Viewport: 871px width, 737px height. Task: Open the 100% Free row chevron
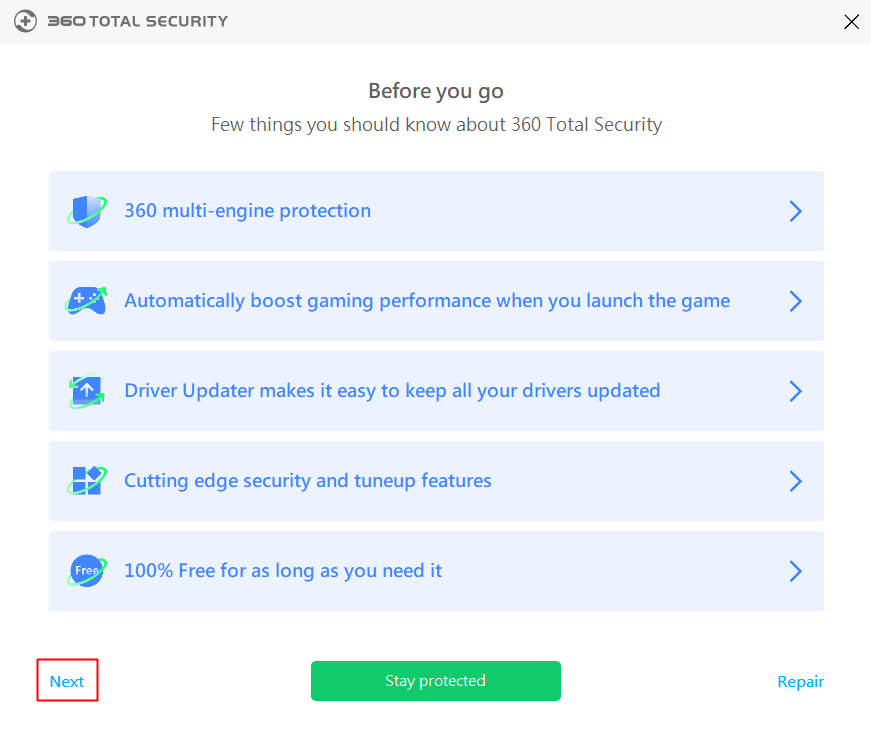pyautogui.click(x=796, y=571)
